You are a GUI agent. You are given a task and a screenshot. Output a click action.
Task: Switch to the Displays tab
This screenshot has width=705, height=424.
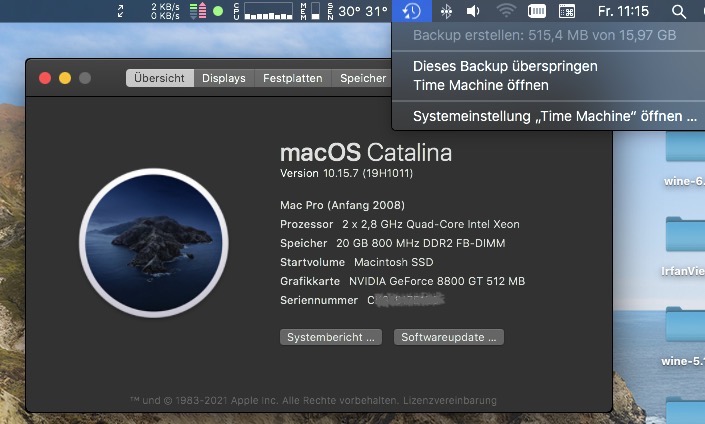[x=224, y=78]
